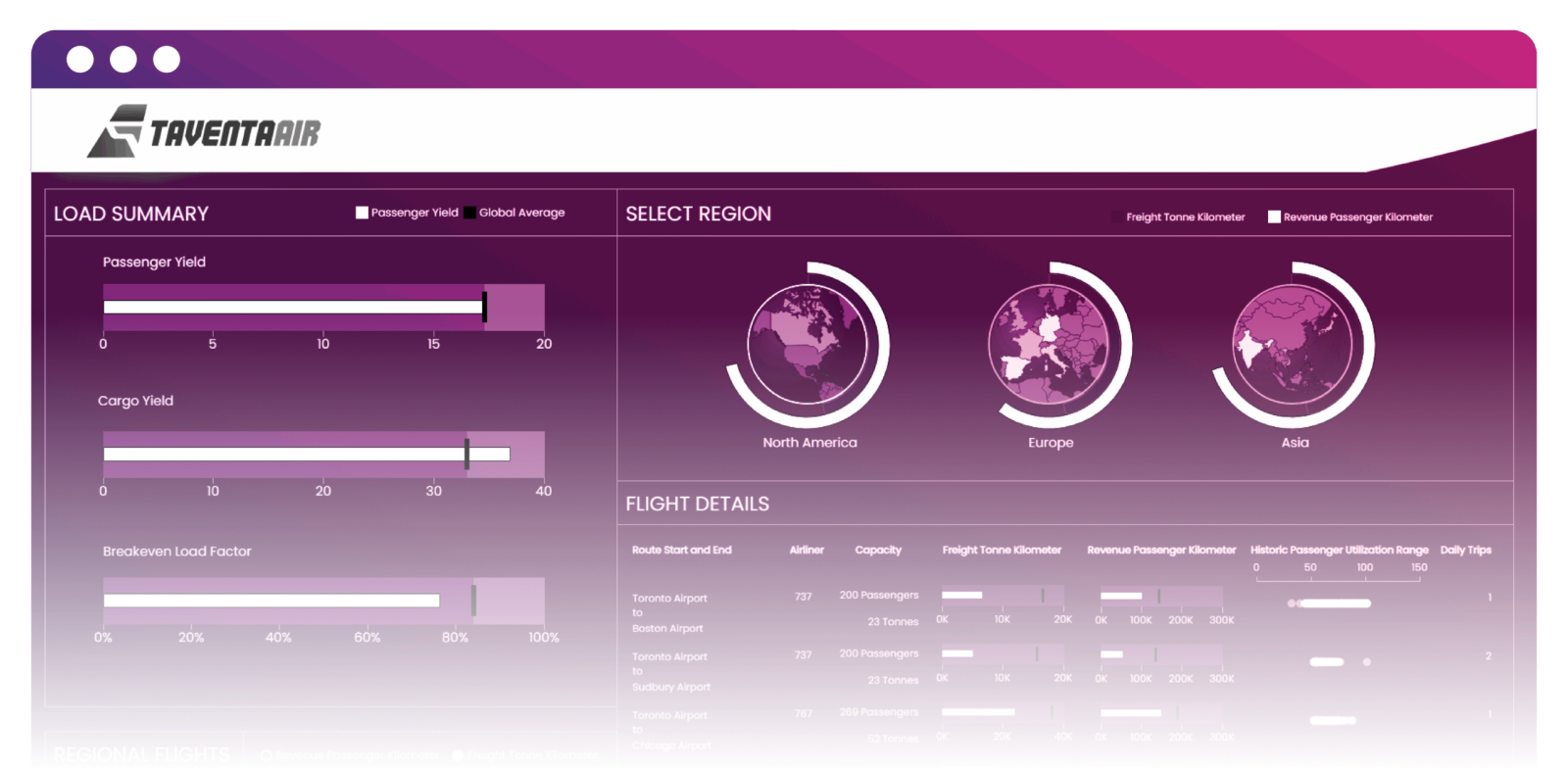The image size is (1568, 771).
Task: Click '200 Passengers' in the Sudbury row
Action: (x=879, y=653)
